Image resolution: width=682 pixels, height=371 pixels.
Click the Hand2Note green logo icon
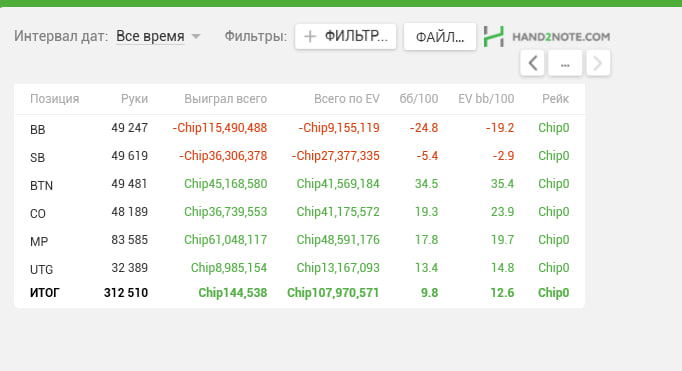(494, 37)
